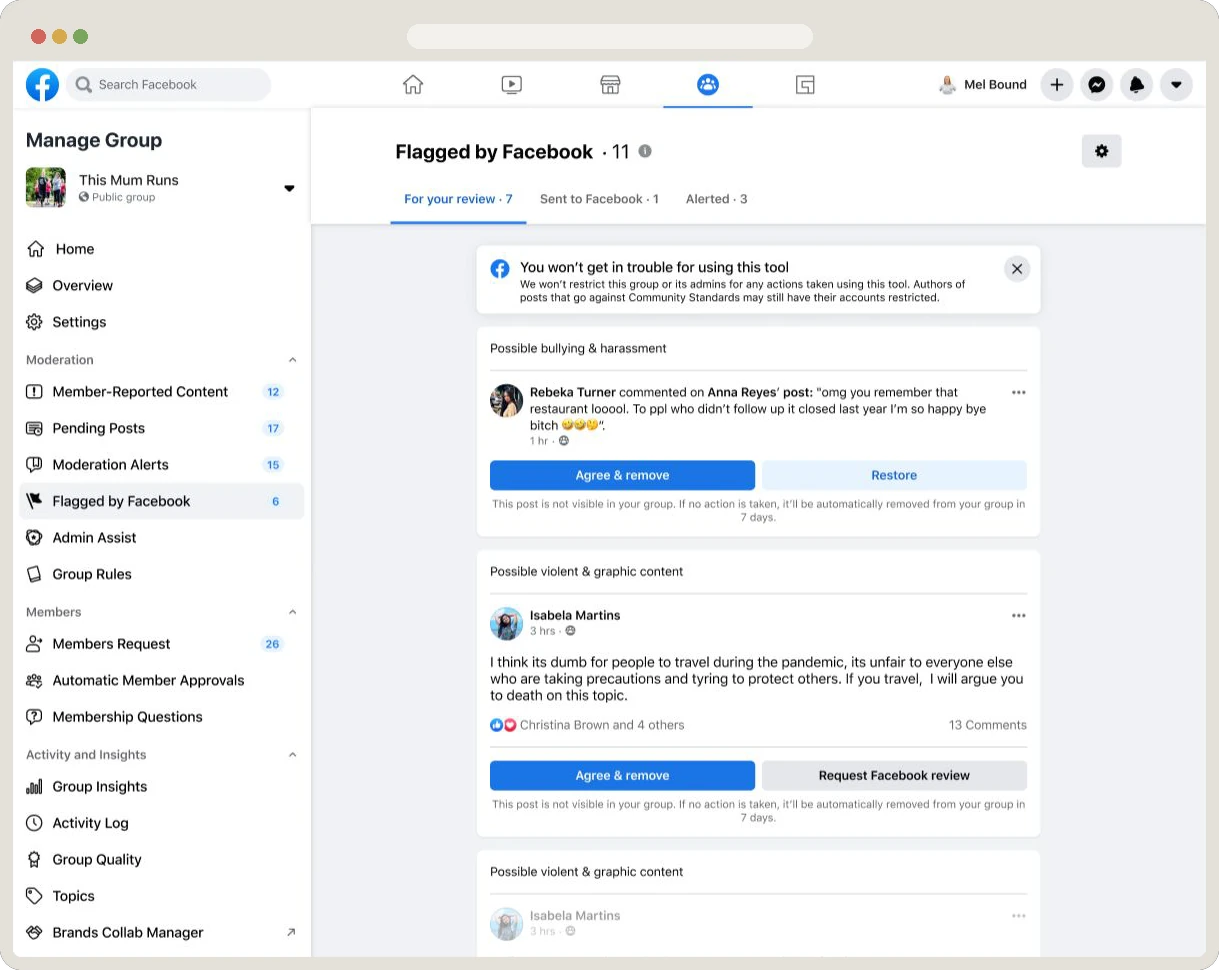Screen dimensions: 1219x970
Task: Click the Mel Bound profile link
Action: [984, 85]
